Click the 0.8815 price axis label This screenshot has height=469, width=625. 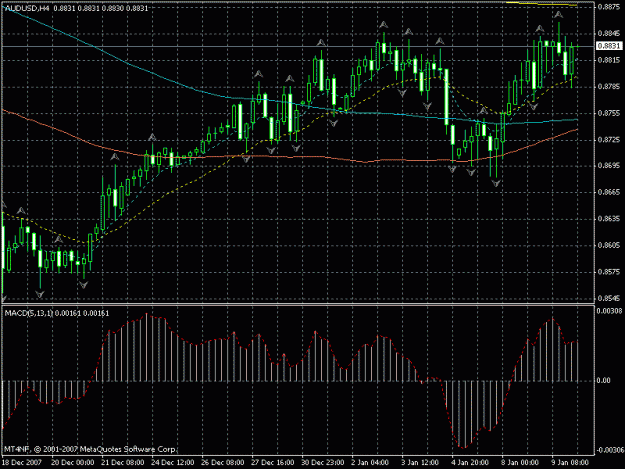point(609,60)
